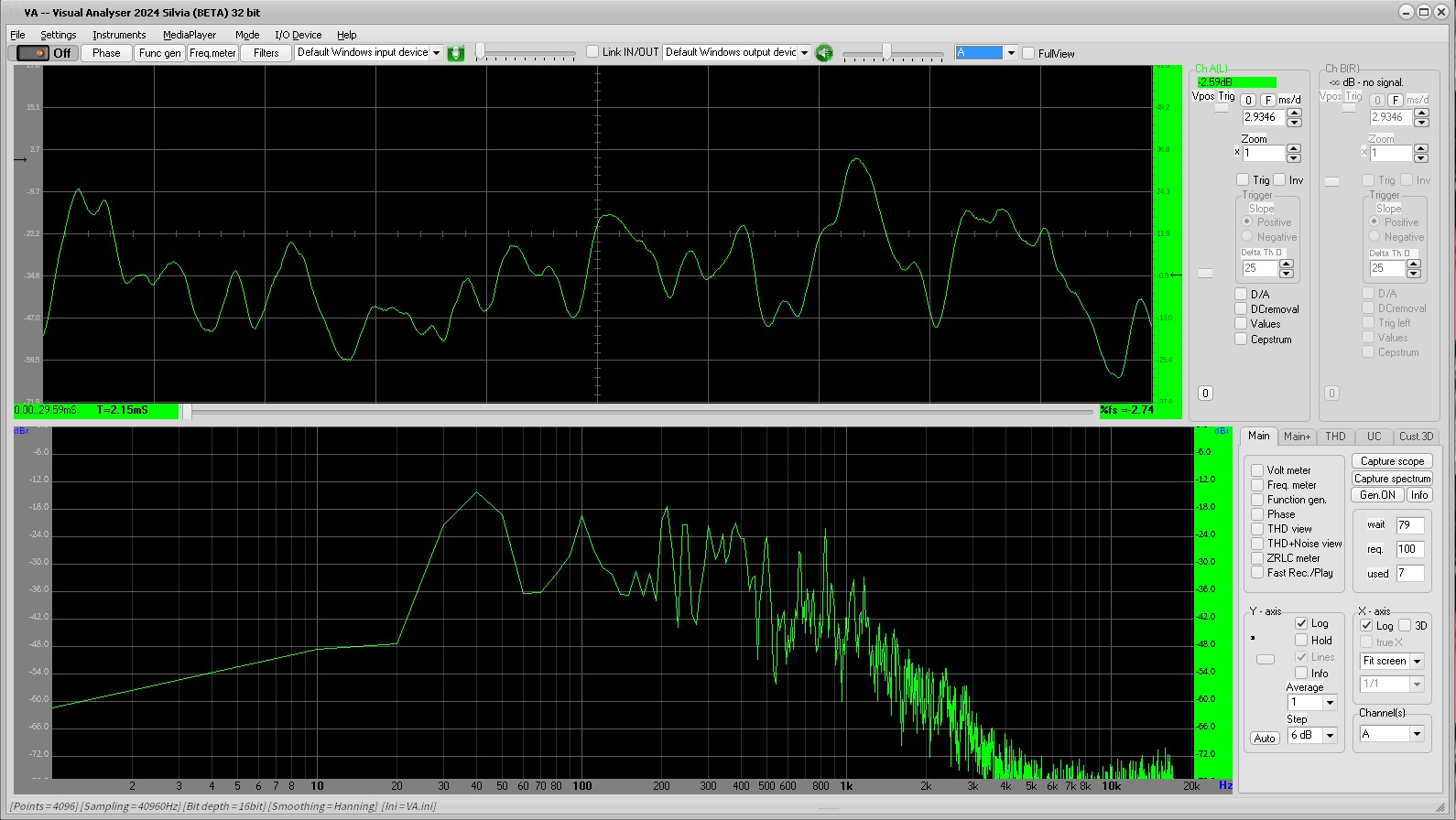Screen dimensions: 1456x820
Task: Enable the Link IN/OUT checkbox
Action: (x=592, y=52)
